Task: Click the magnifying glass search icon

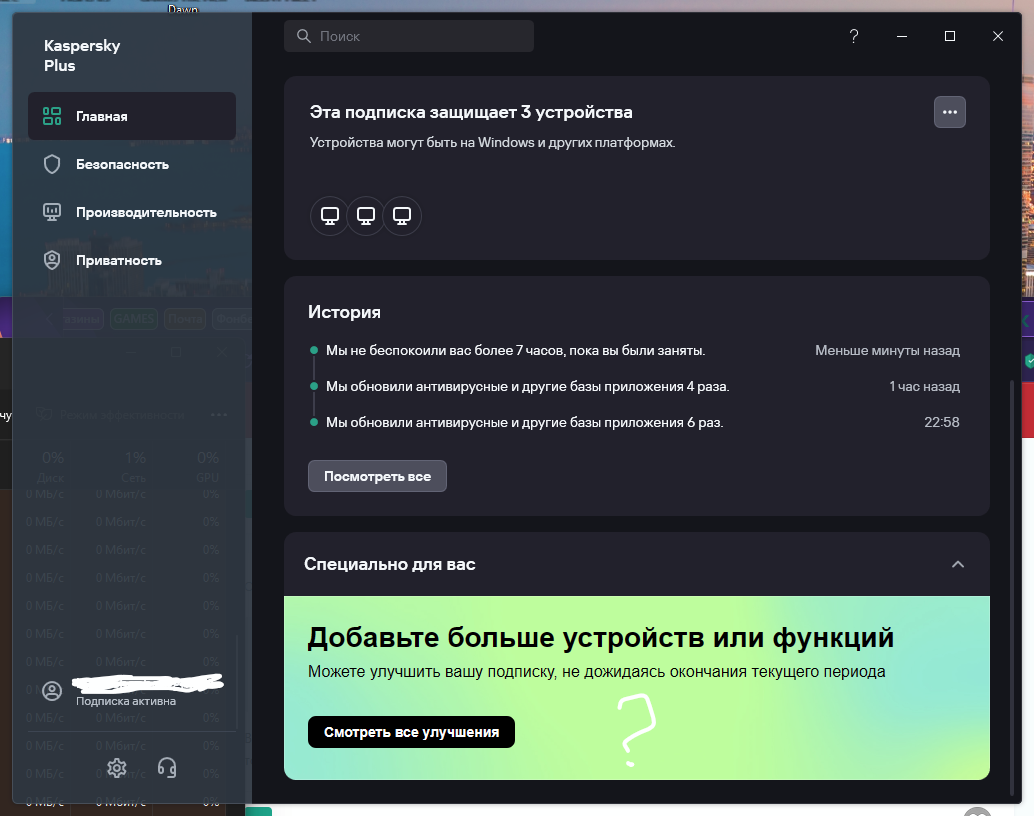Action: (304, 36)
